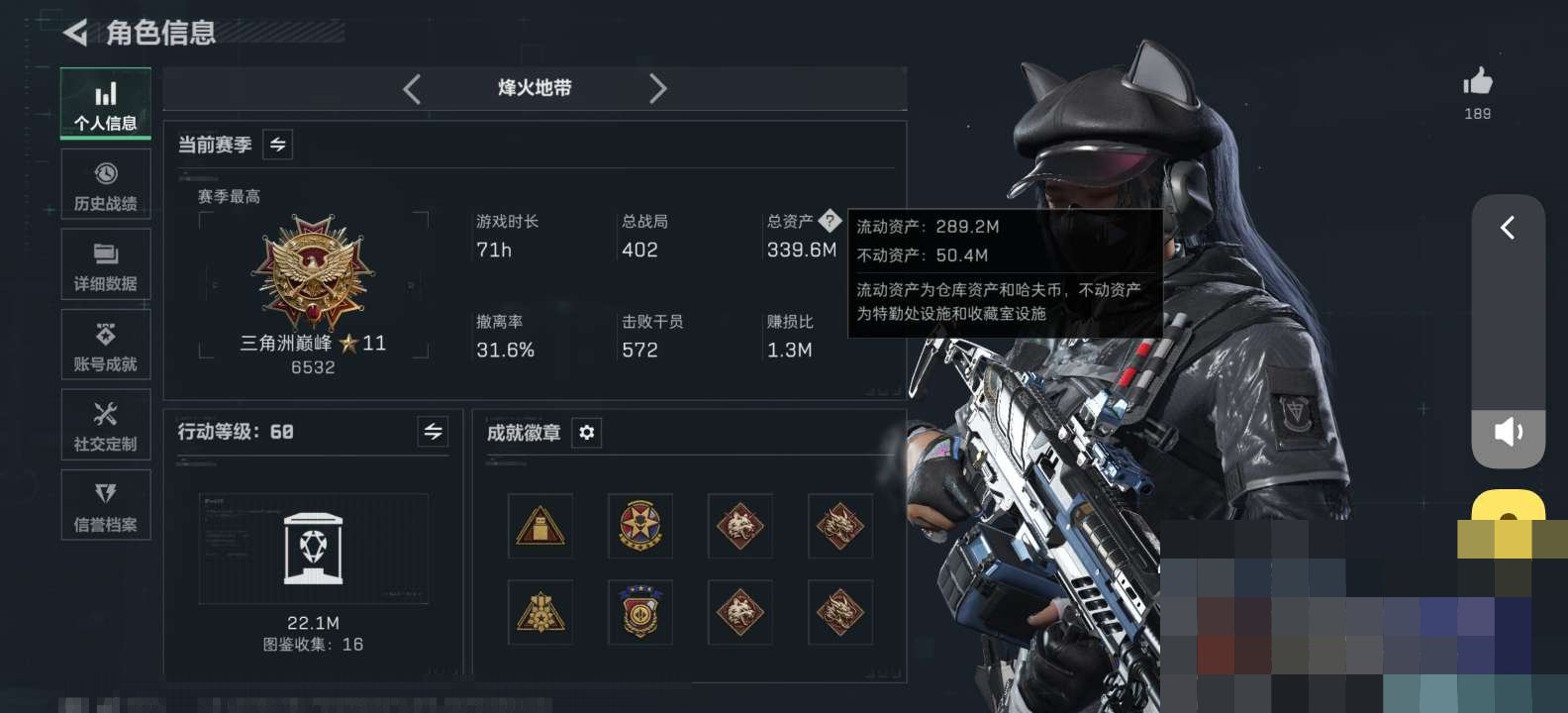
Task: Select the first pyramid achievement badge
Action: 540,526
